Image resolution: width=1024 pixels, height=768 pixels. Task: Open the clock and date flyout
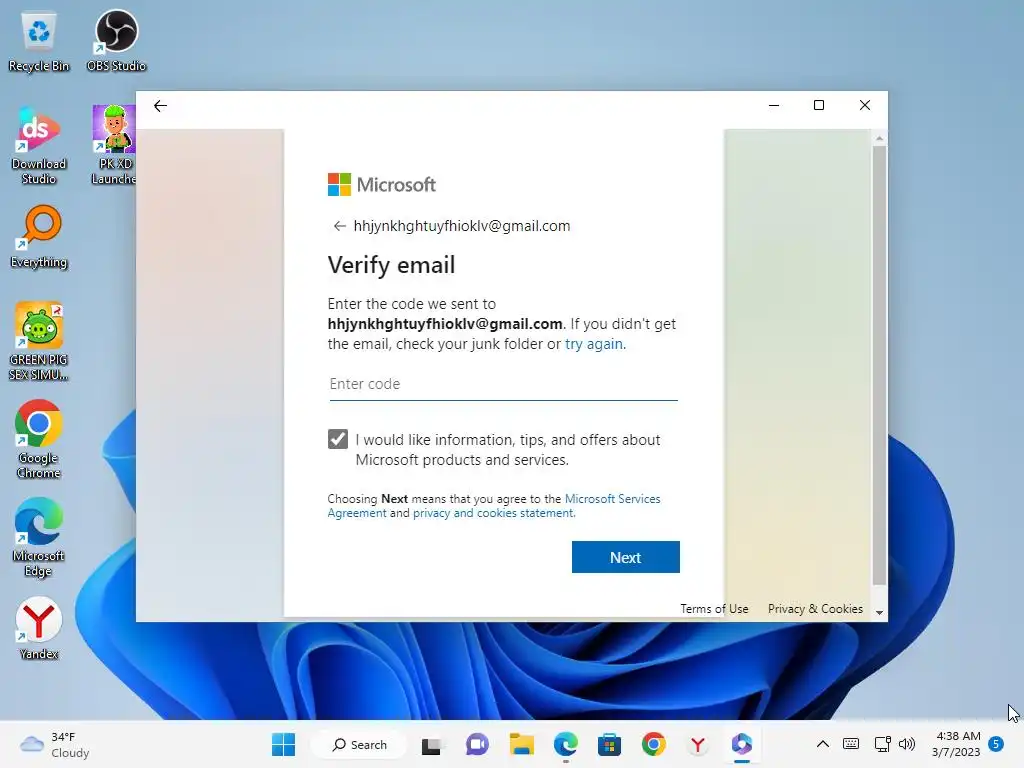957,744
